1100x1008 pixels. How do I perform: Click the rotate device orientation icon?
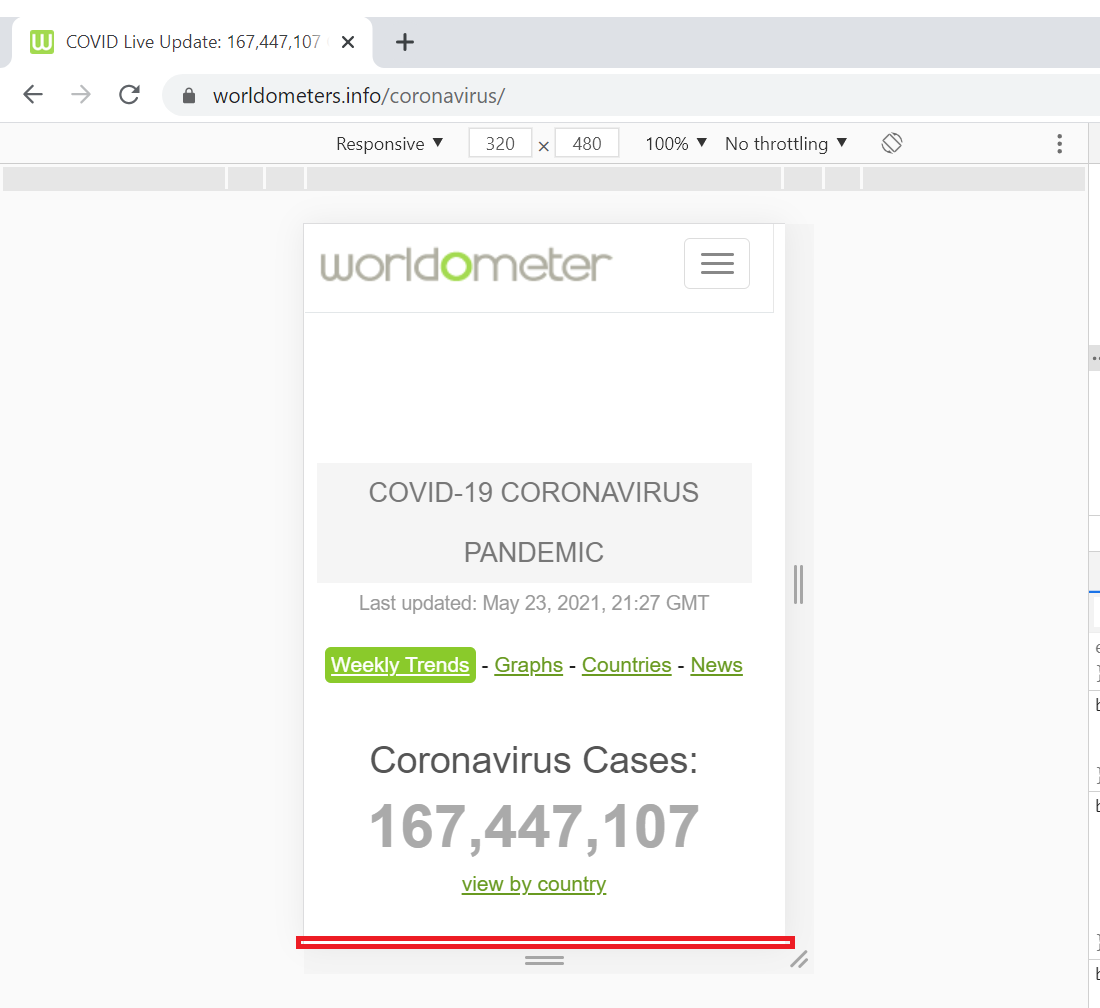point(892,143)
